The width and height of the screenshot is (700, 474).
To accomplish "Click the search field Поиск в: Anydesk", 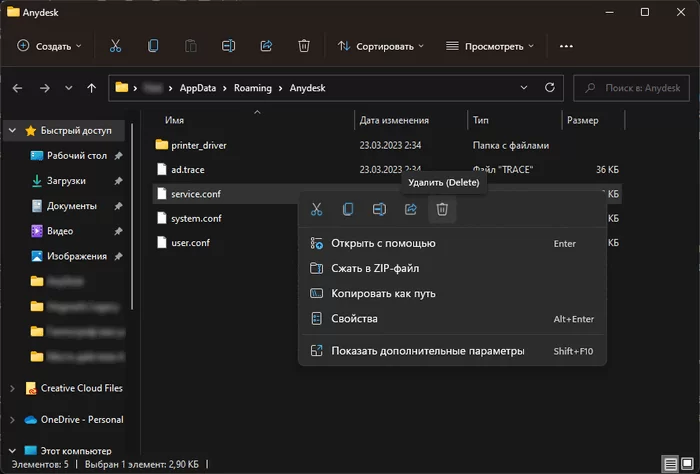I will coord(635,88).
